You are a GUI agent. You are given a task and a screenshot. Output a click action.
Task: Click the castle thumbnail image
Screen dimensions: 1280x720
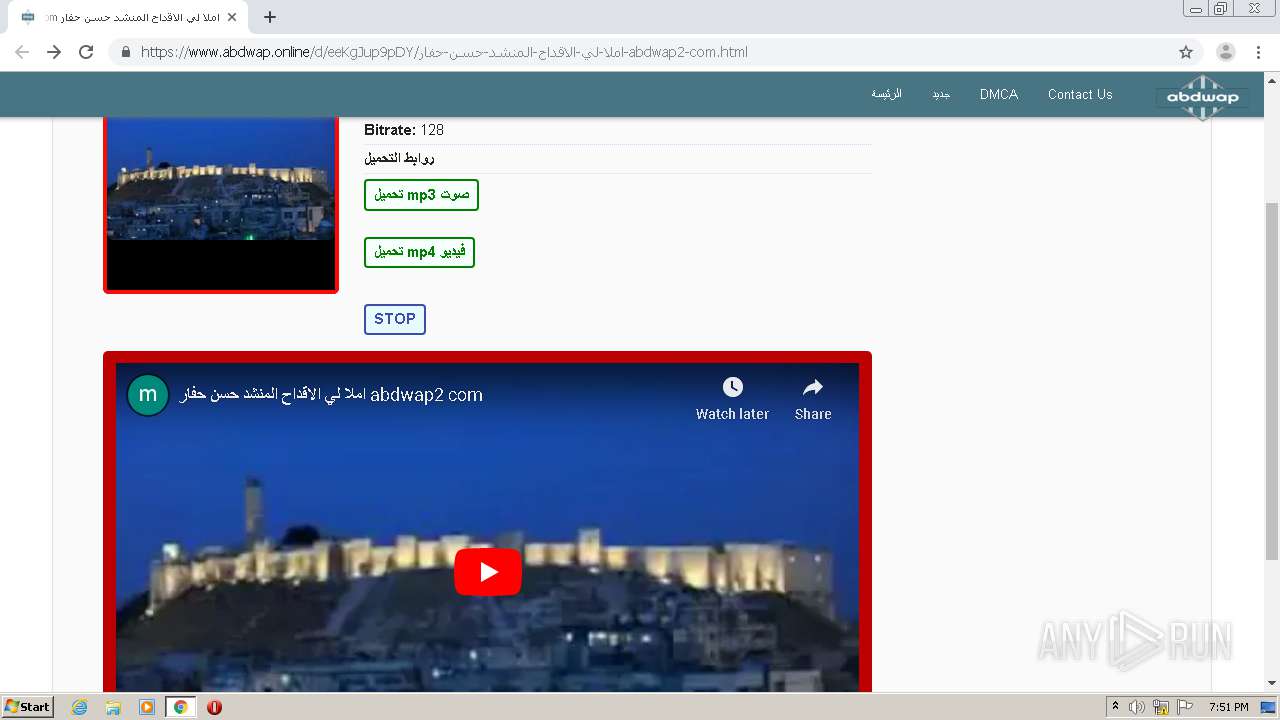[221, 205]
